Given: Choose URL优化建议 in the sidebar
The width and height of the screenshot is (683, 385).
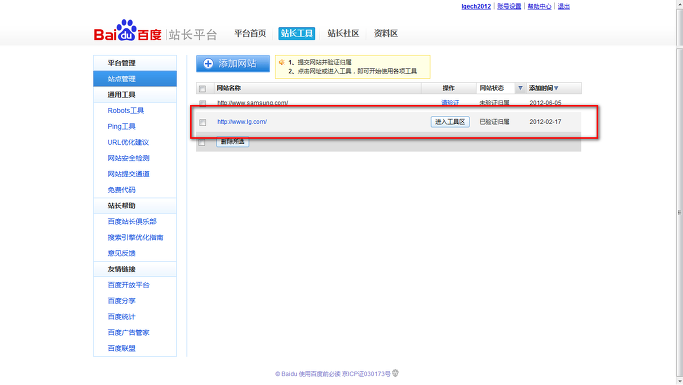Looking at the screenshot, I should [128, 142].
